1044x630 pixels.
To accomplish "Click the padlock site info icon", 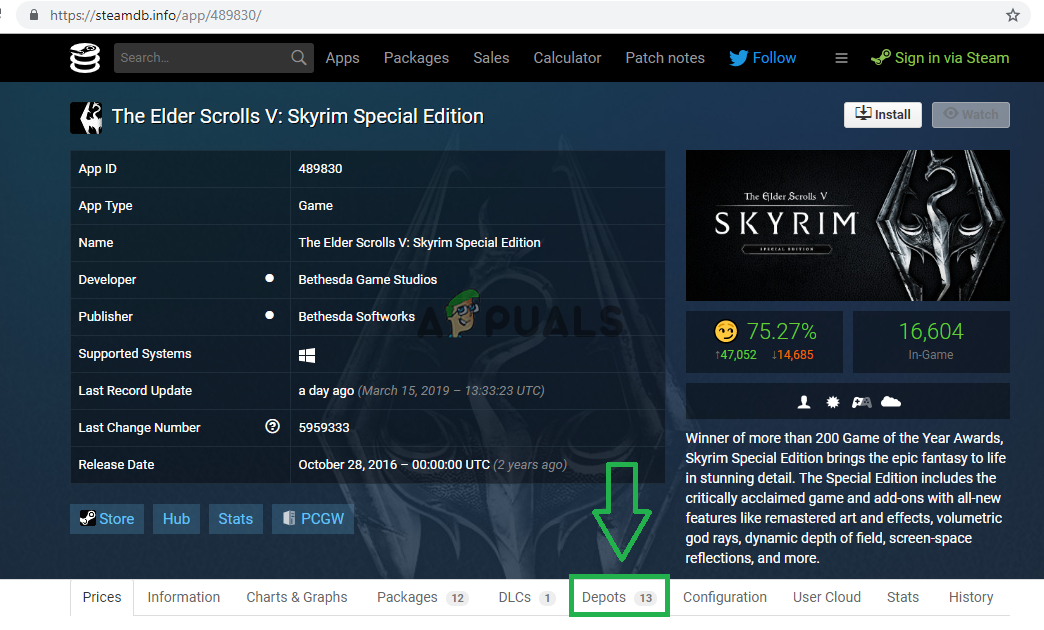I will (x=34, y=15).
